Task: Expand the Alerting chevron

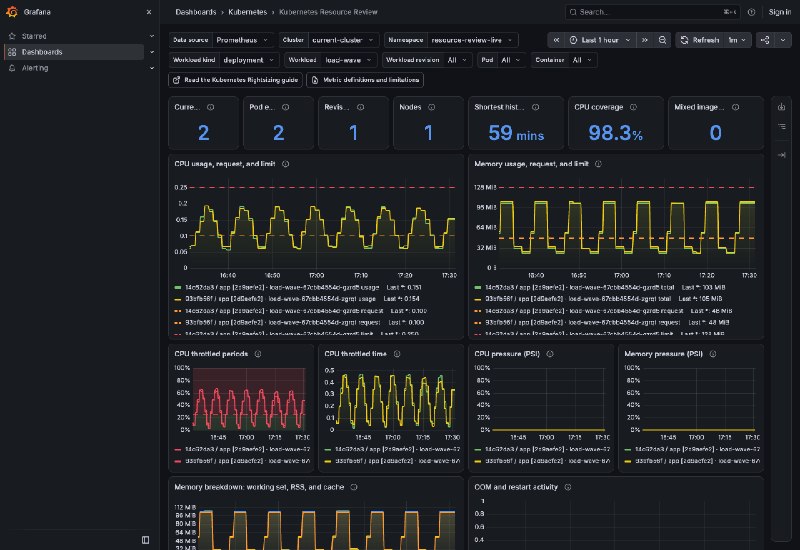Action: click(152, 68)
